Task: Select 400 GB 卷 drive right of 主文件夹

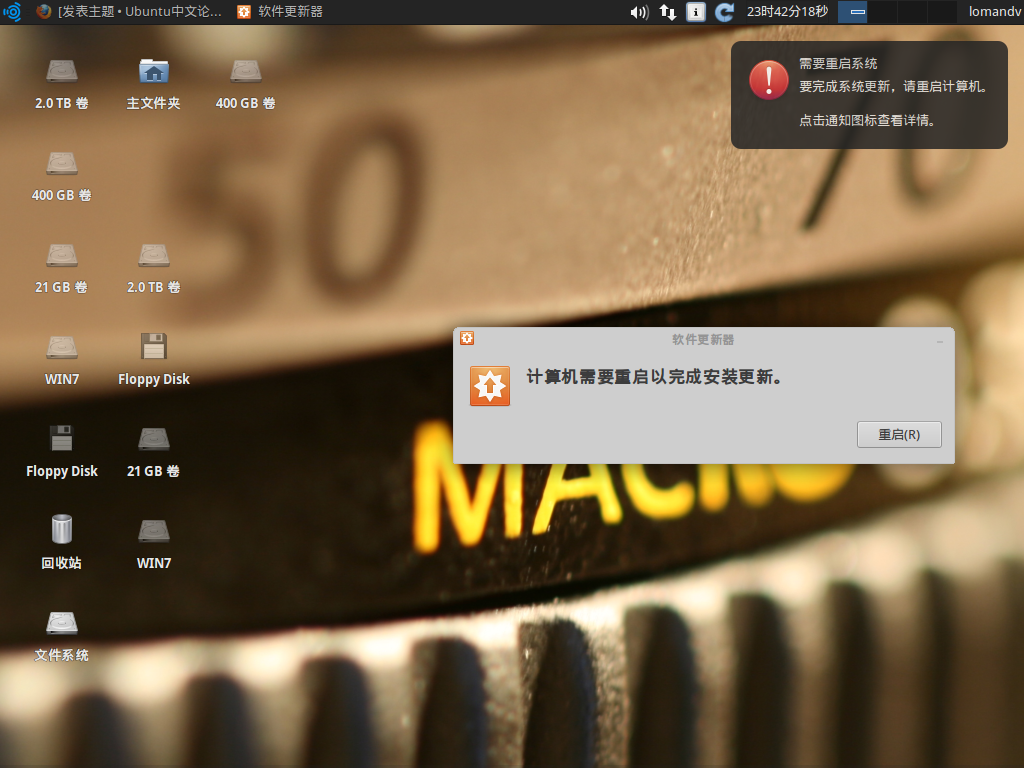Action: click(246, 85)
